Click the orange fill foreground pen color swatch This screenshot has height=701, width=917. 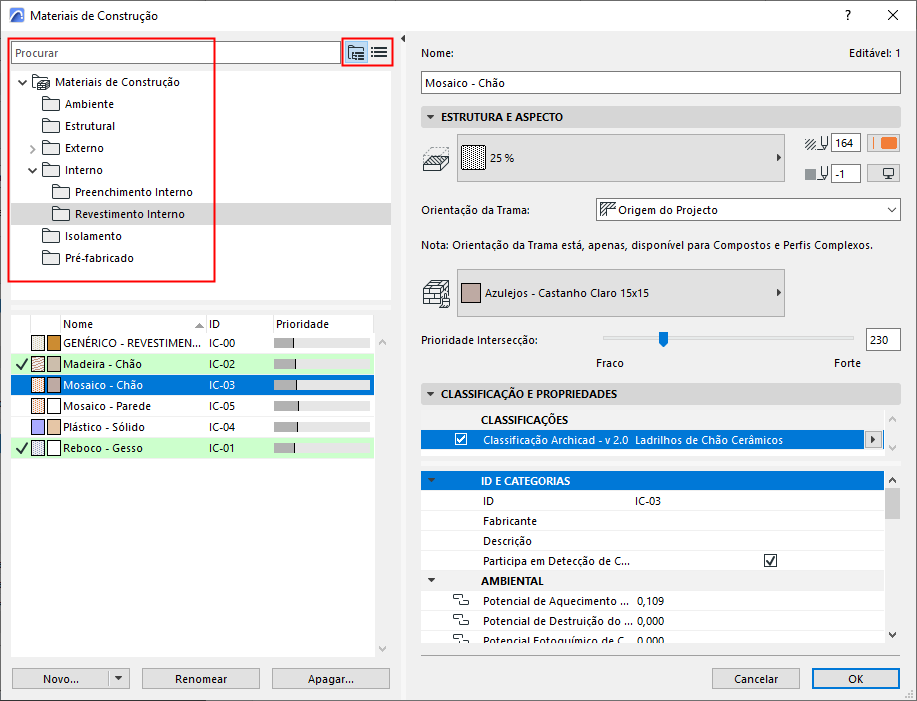[883, 143]
